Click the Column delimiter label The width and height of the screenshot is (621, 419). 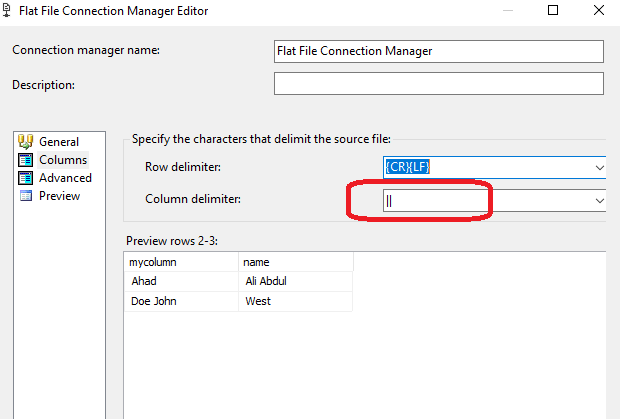click(193, 199)
